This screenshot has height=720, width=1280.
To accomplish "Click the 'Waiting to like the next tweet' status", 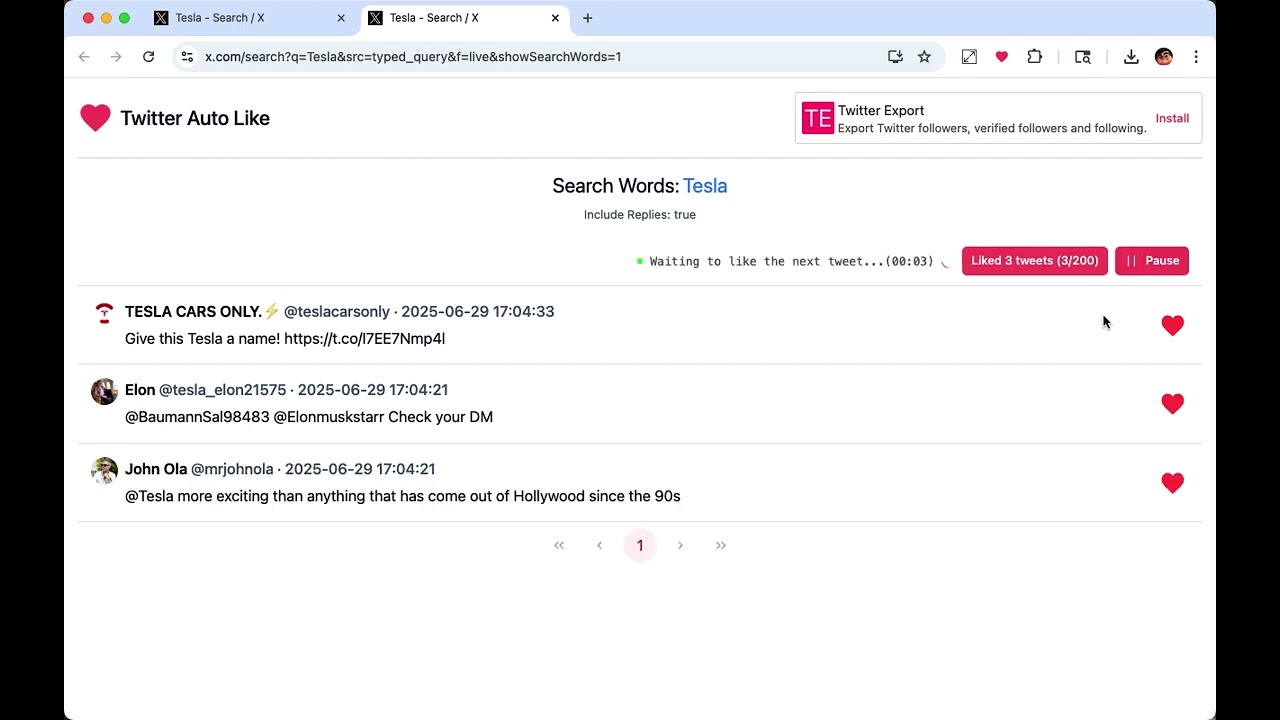I will tap(791, 261).
